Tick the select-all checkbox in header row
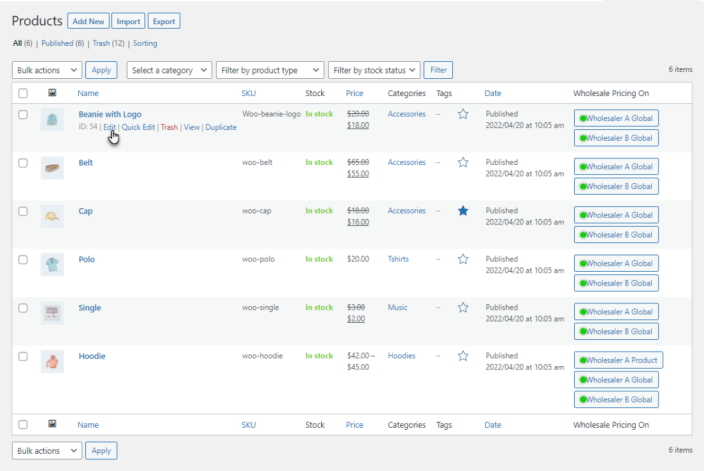This screenshot has height=471, width=704. point(23,93)
